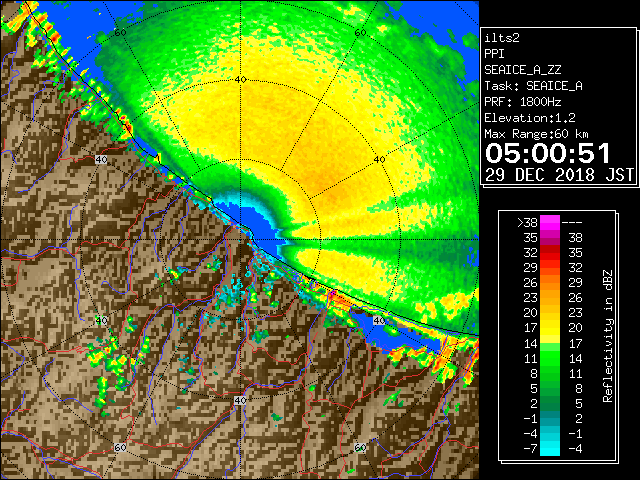Viewport: 640px width, 480px height.
Task: Select the 'SEAICE_A_ZZ' product text
Action: click(x=522, y=70)
